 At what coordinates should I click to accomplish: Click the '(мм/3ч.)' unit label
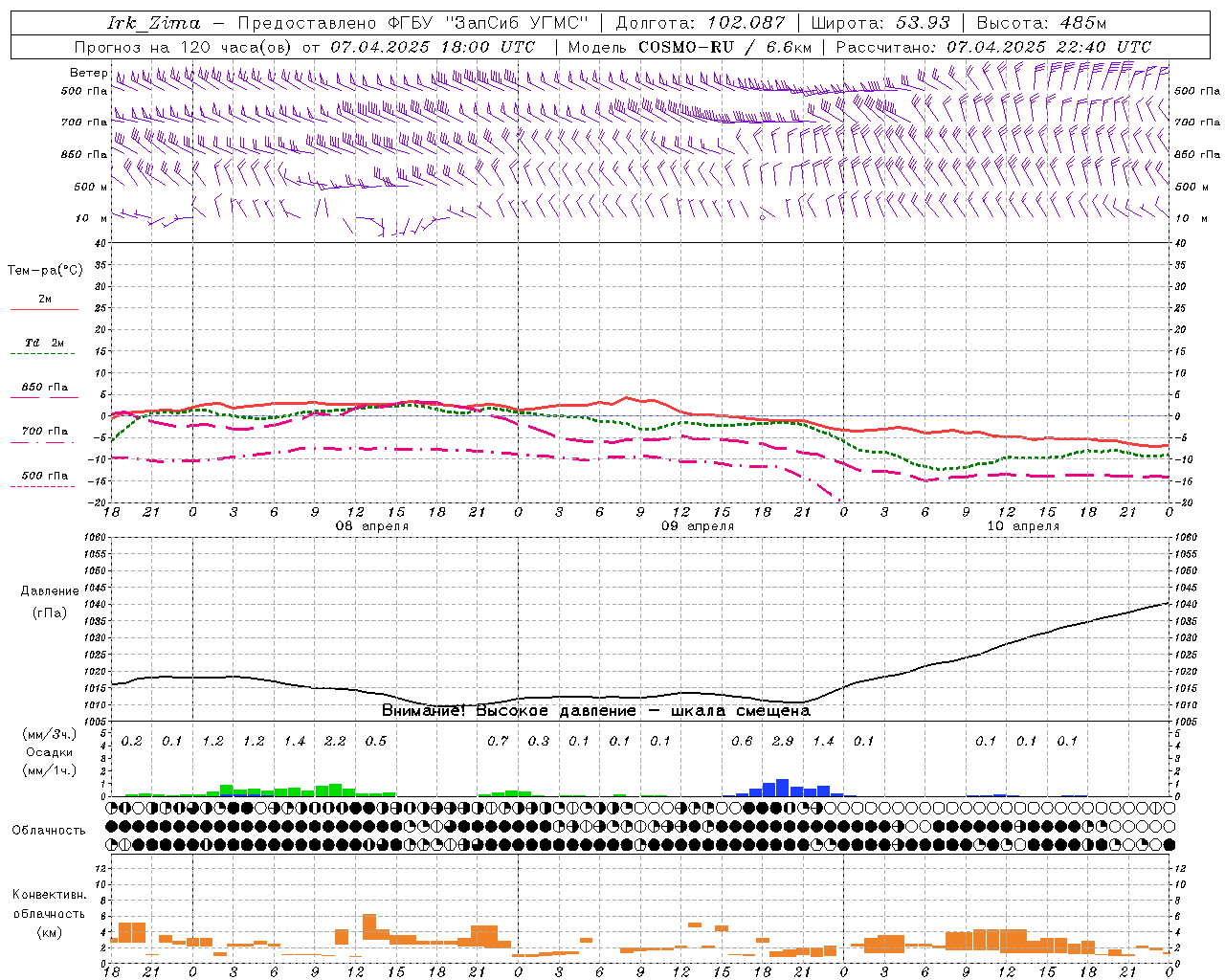(x=48, y=735)
